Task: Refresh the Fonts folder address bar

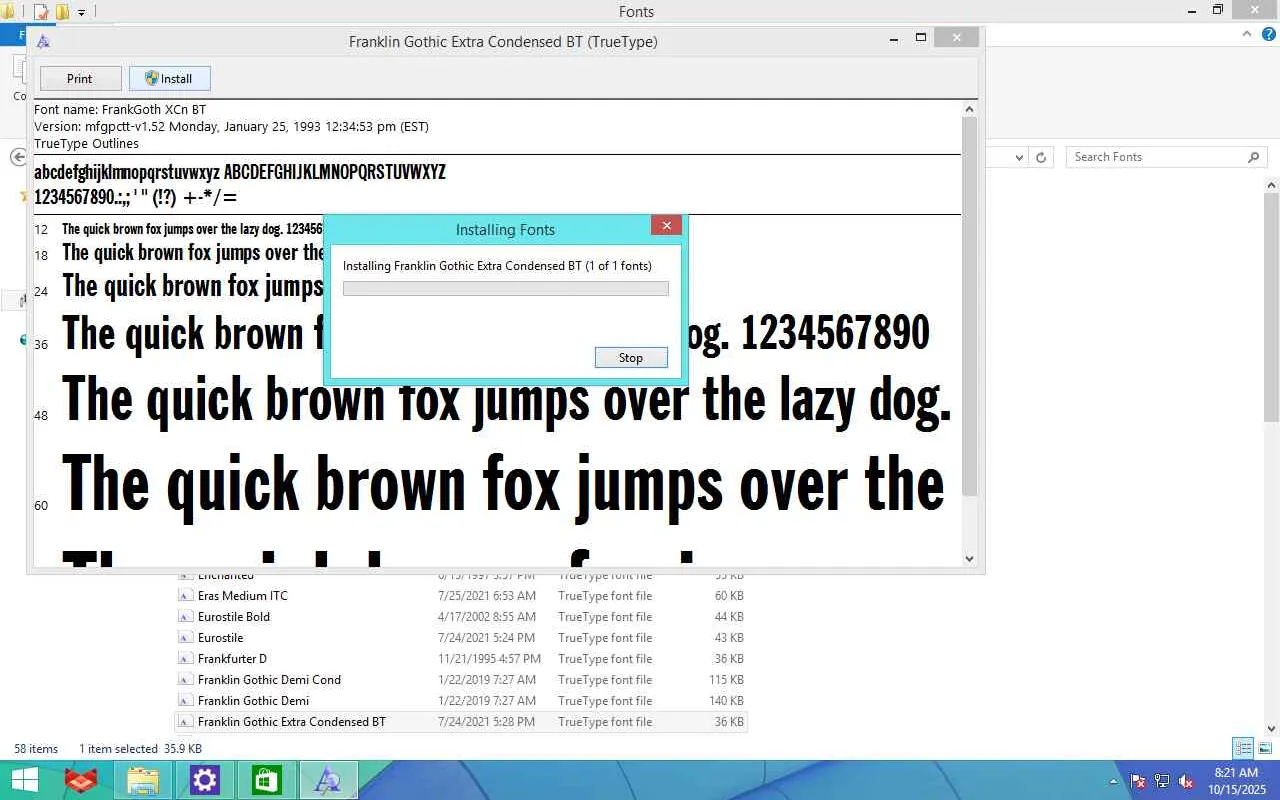Action: click(x=1041, y=157)
